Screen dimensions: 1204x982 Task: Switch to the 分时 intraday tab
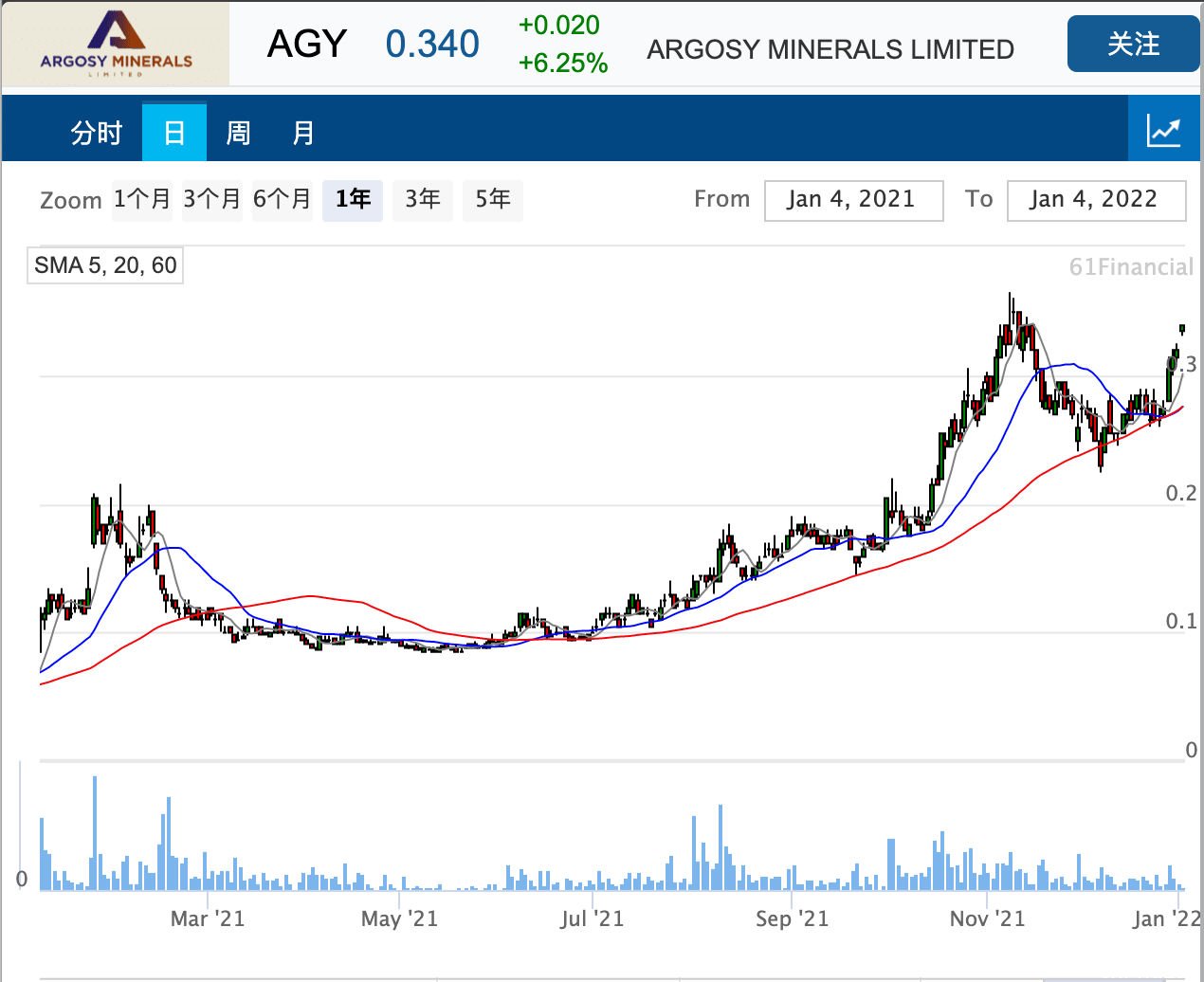click(x=97, y=133)
